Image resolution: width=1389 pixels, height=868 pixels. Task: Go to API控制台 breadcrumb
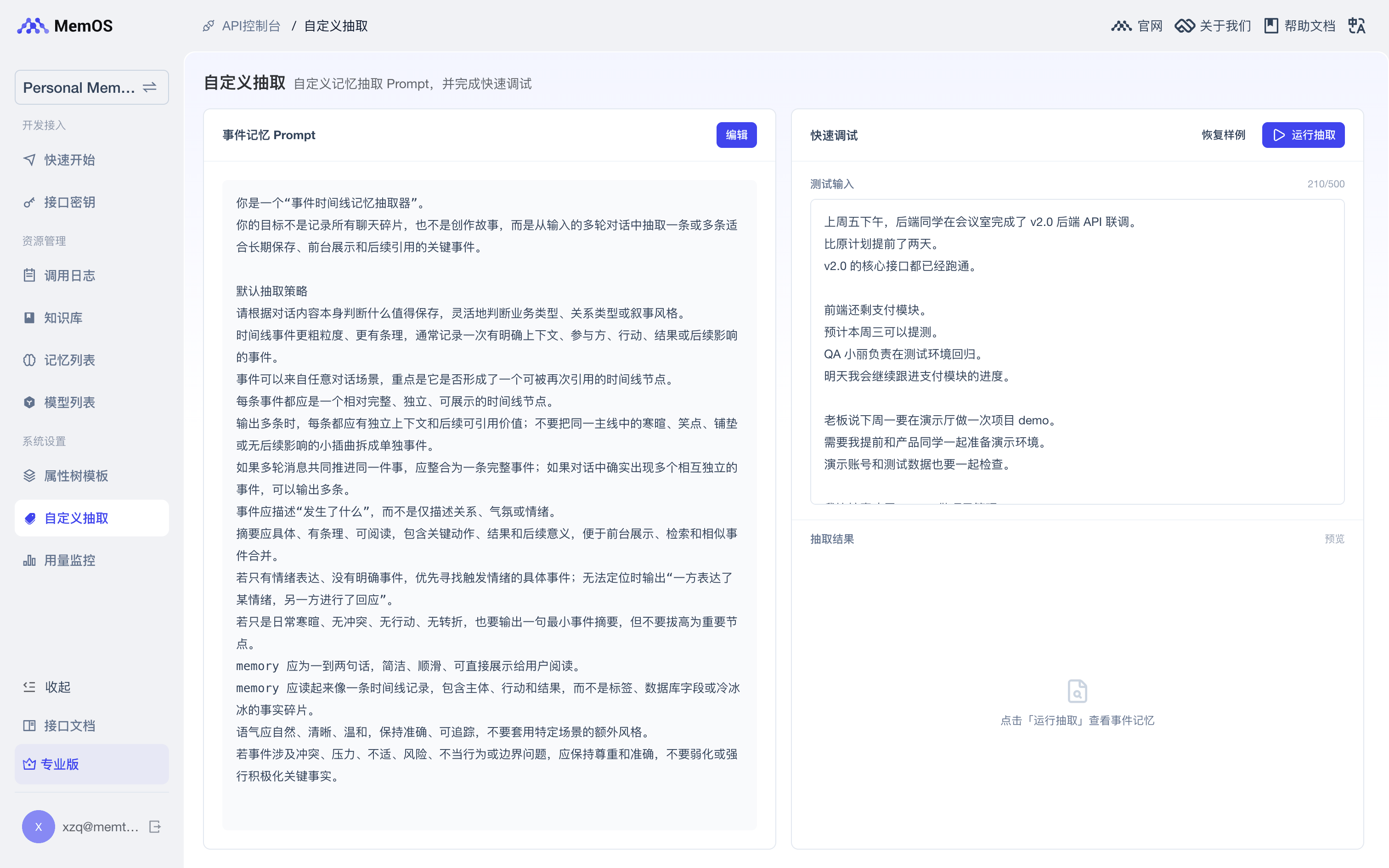click(251, 26)
